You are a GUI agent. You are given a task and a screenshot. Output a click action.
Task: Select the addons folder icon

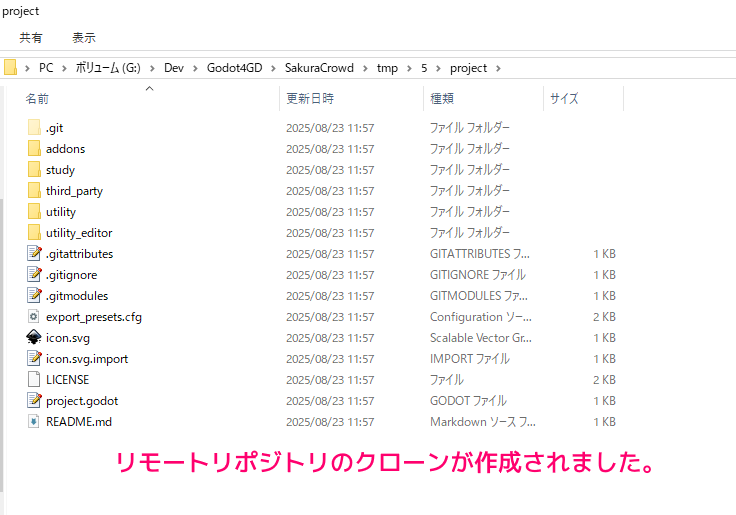coord(34,149)
